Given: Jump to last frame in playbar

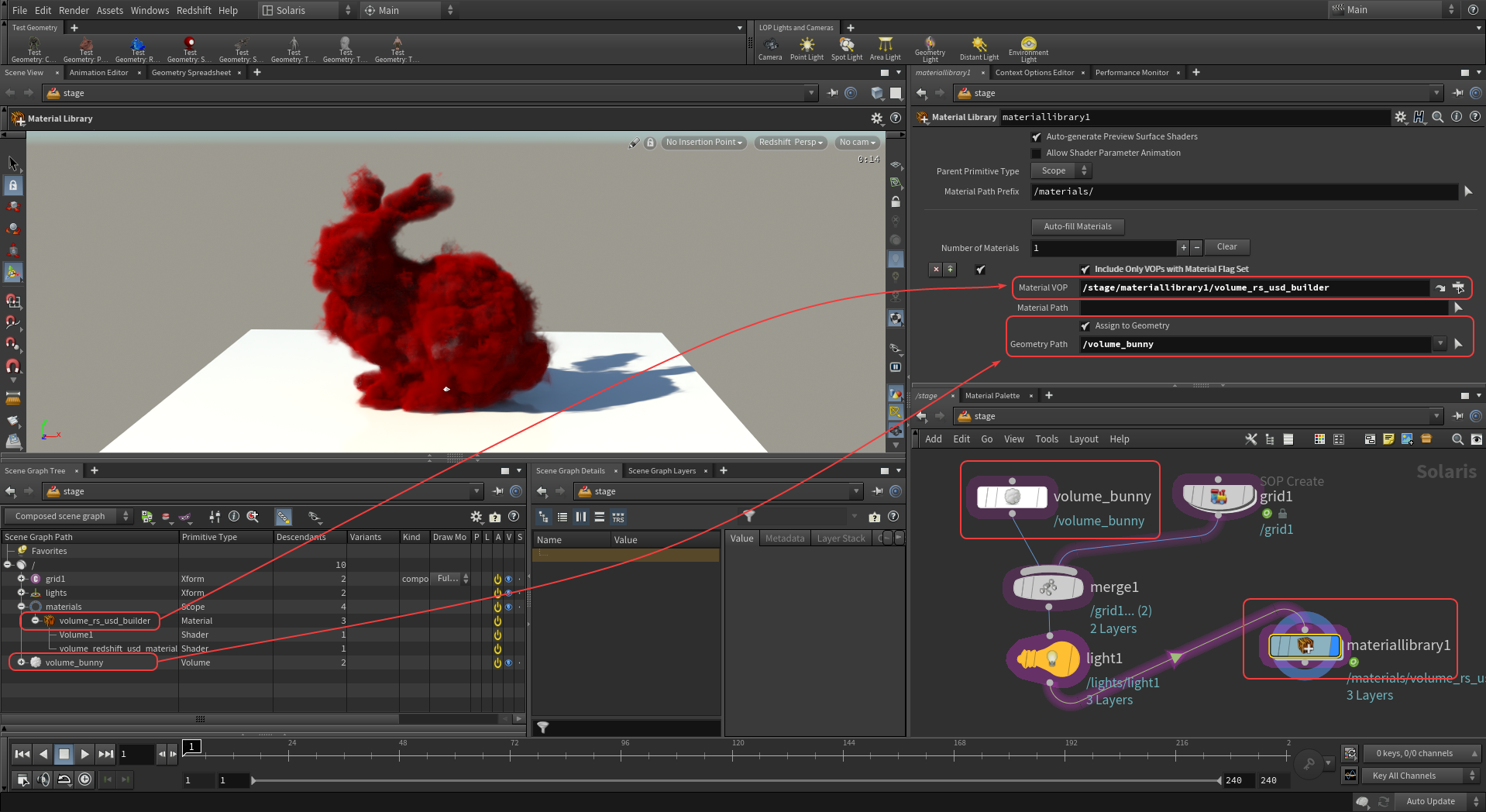Looking at the screenshot, I should (x=106, y=753).
